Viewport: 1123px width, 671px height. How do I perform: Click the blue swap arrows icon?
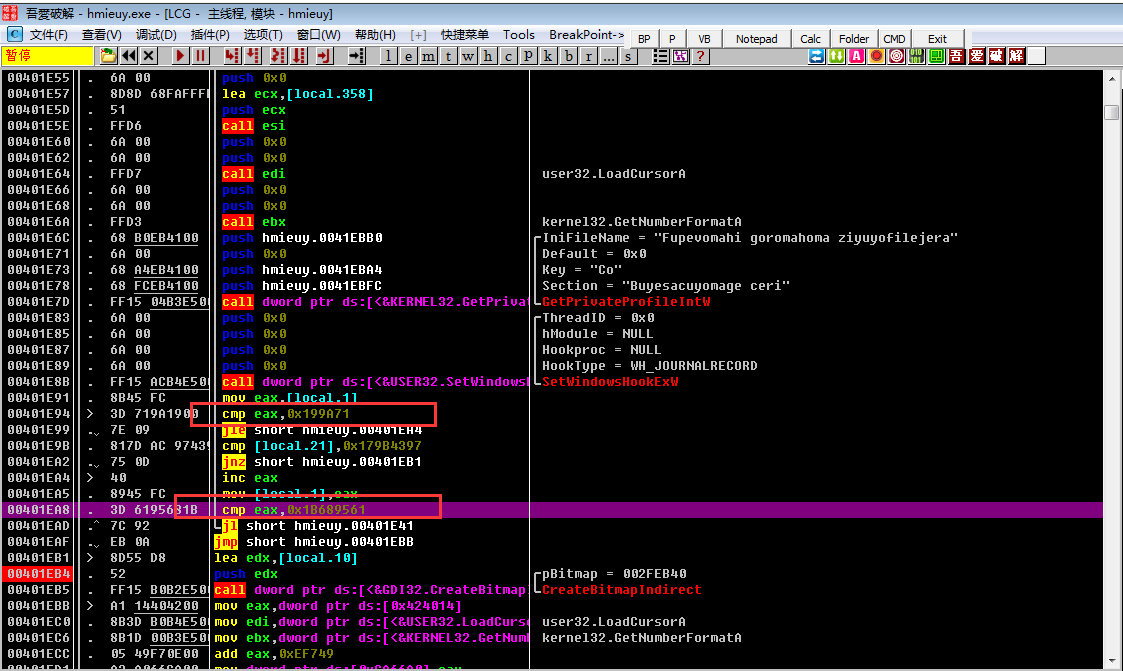click(x=816, y=56)
